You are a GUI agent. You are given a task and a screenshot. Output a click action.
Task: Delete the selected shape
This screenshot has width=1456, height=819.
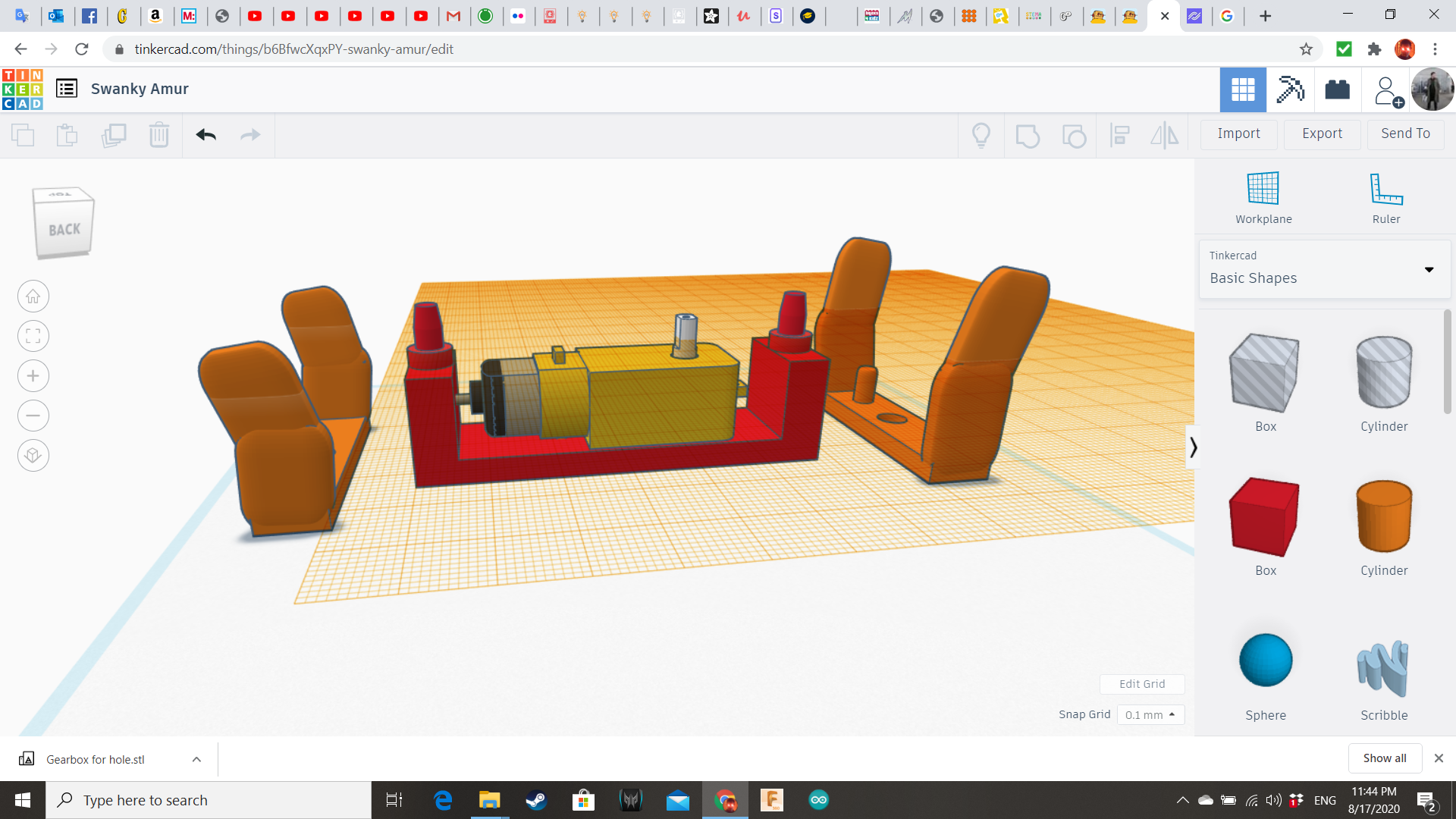(158, 135)
